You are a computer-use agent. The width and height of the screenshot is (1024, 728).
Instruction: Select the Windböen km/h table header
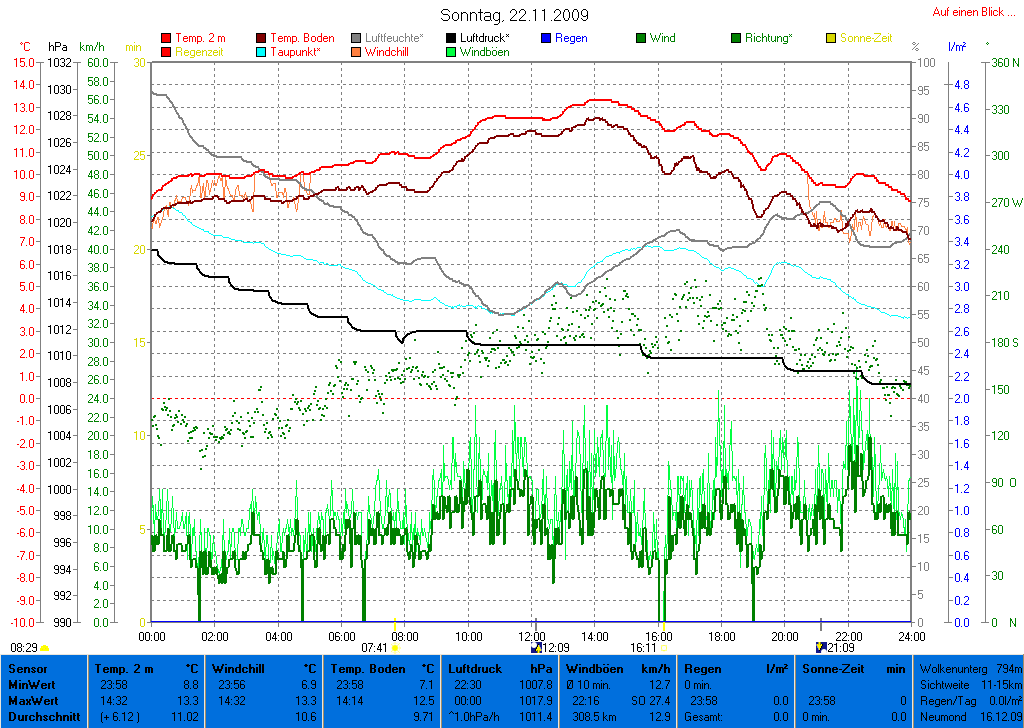[x=616, y=668]
